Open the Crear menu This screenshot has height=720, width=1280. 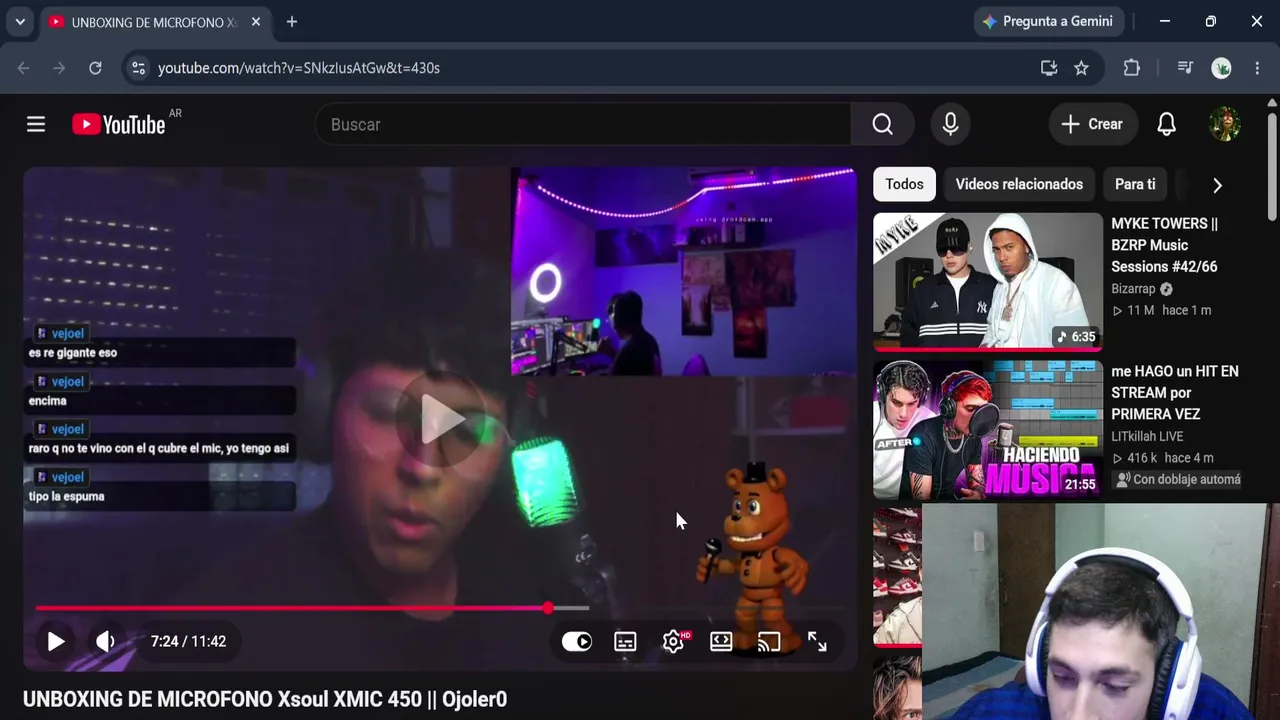click(1092, 124)
